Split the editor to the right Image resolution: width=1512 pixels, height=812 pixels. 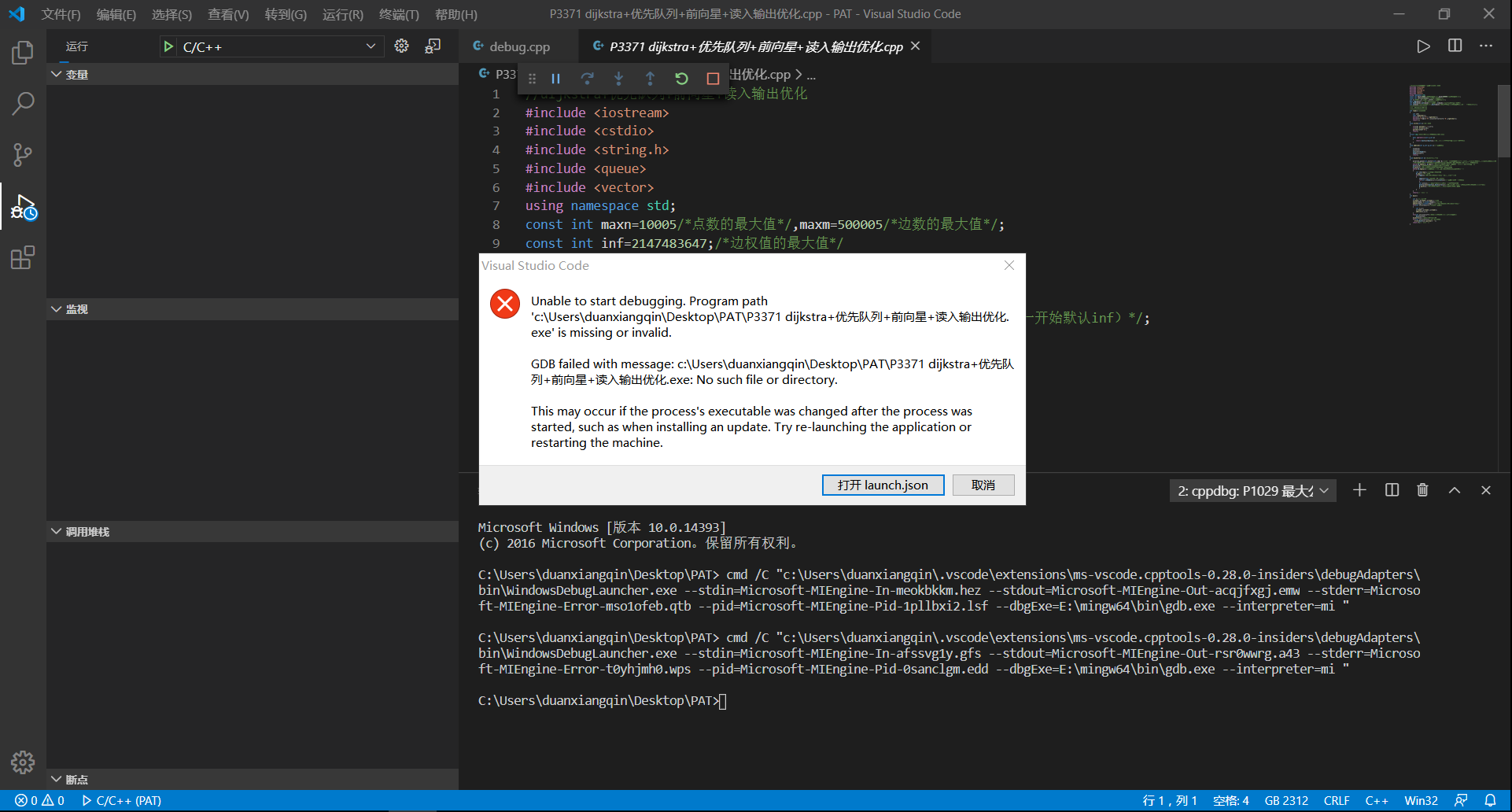tap(1455, 46)
